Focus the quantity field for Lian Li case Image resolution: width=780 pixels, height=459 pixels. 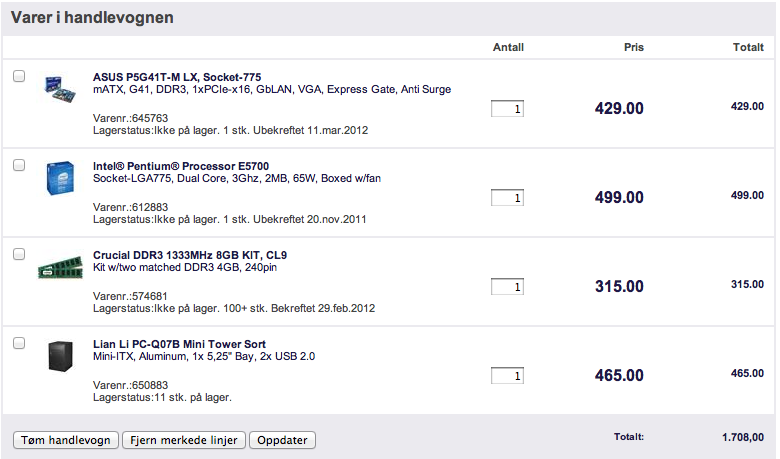[507, 375]
